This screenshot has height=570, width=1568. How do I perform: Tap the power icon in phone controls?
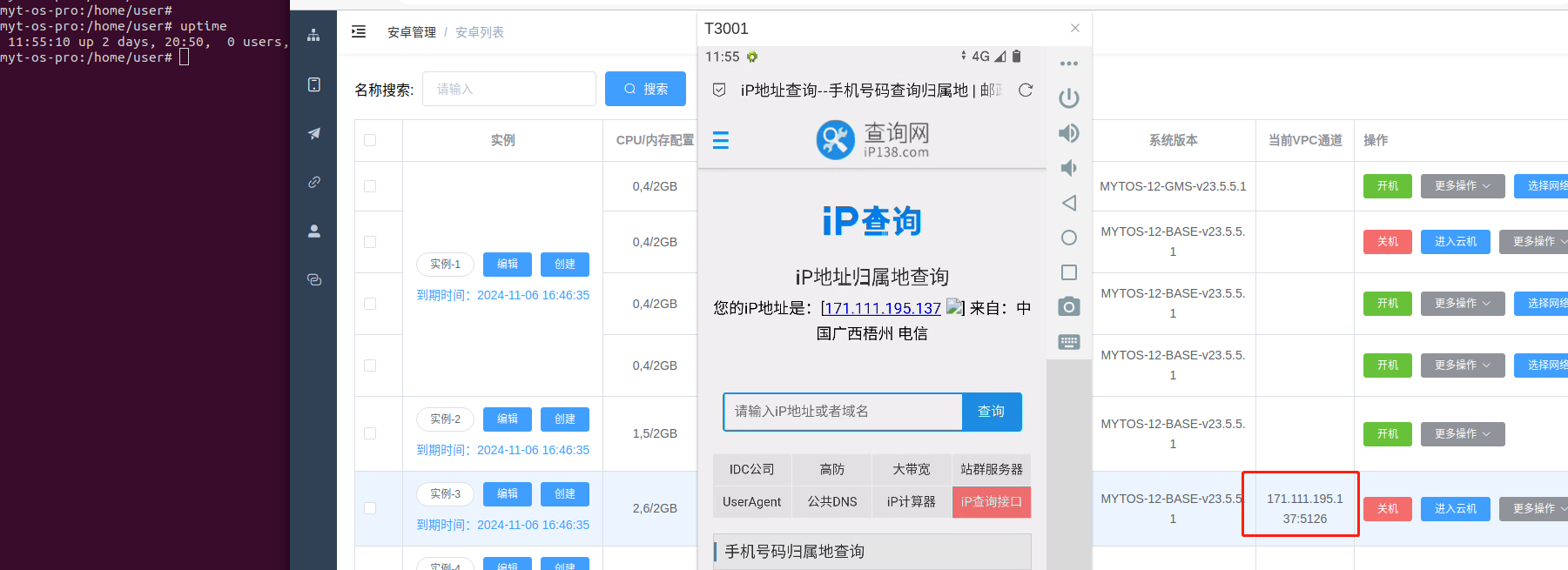click(x=1069, y=98)
